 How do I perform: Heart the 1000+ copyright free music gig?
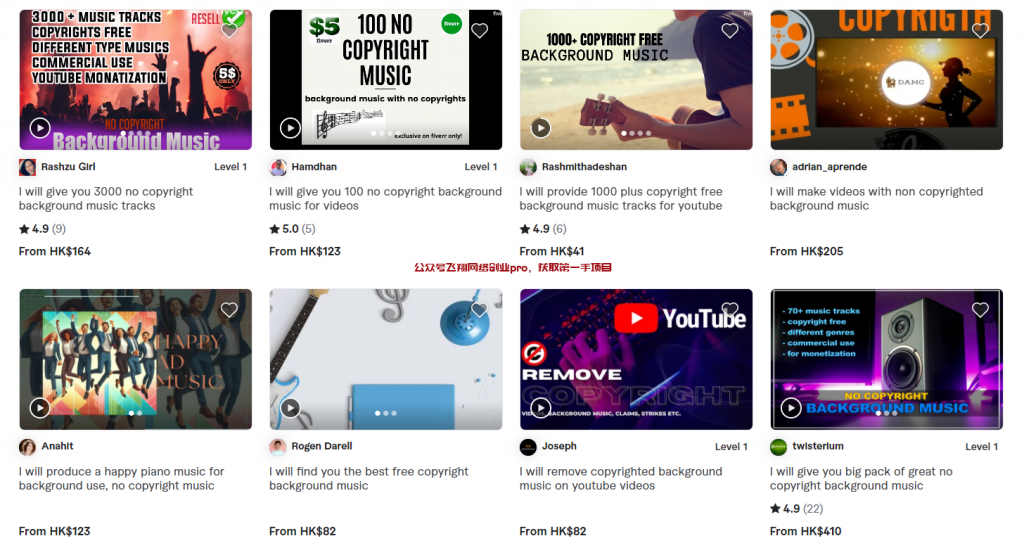click(x=729, y=31)
